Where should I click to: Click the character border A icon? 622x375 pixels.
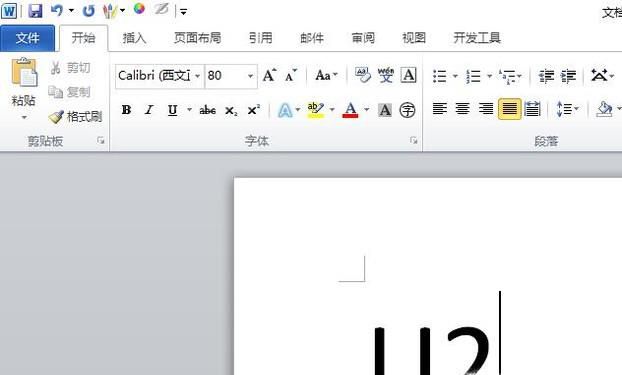click(408, 75)
